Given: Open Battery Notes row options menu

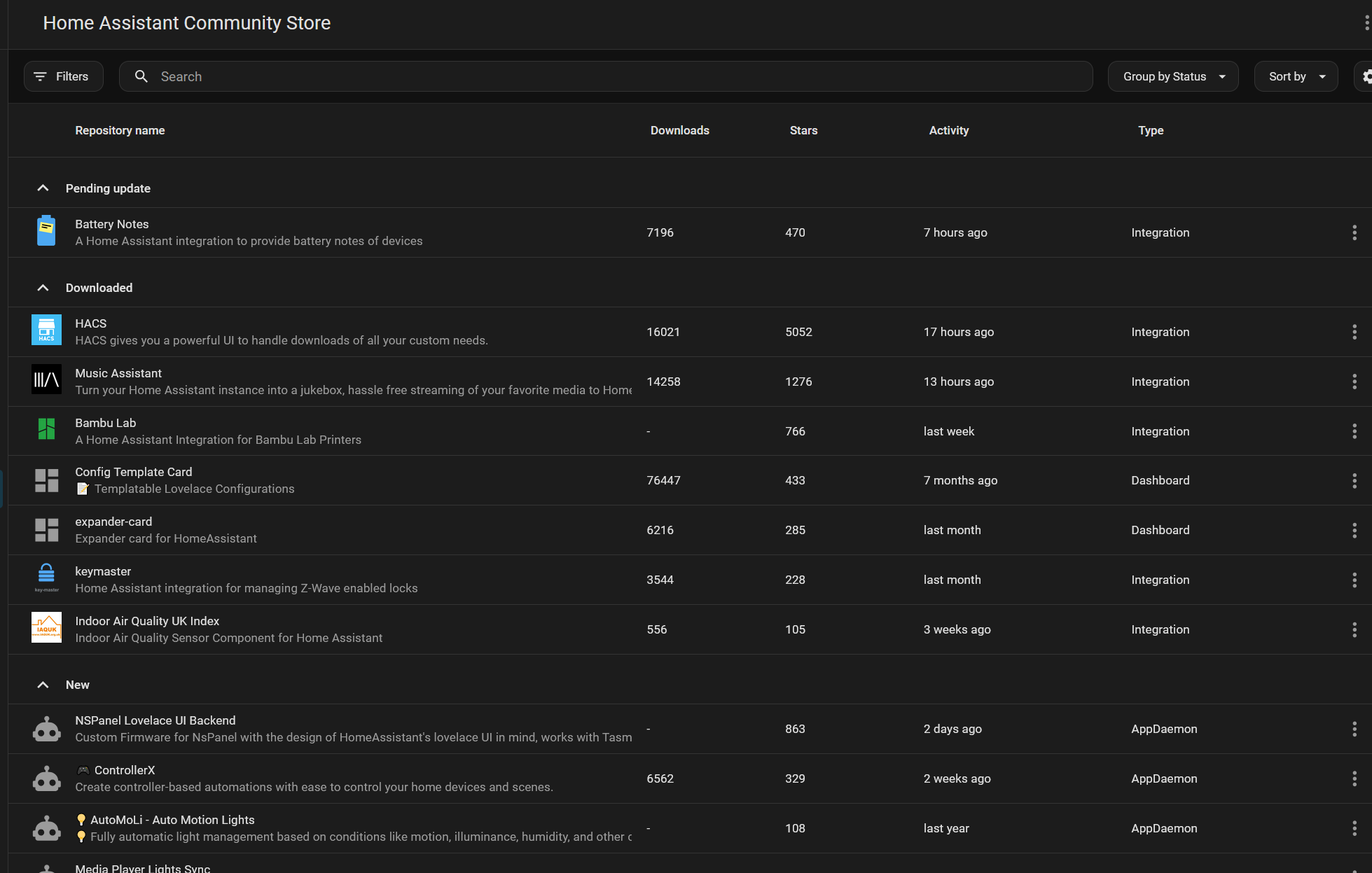Looking at the screenshot, I should (x=1354, y=232).
